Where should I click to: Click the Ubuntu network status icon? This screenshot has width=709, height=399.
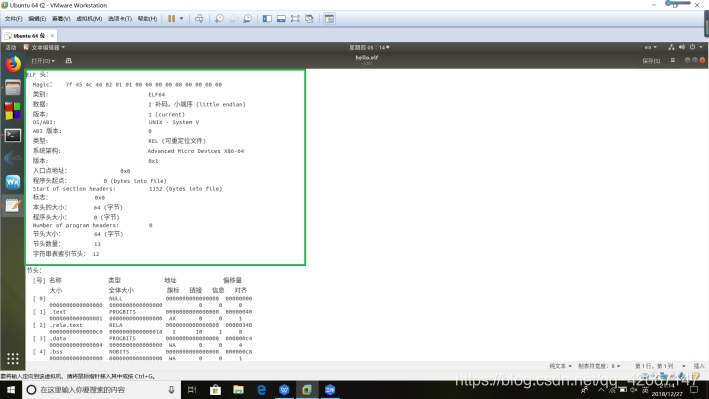[x=671, y=47]
